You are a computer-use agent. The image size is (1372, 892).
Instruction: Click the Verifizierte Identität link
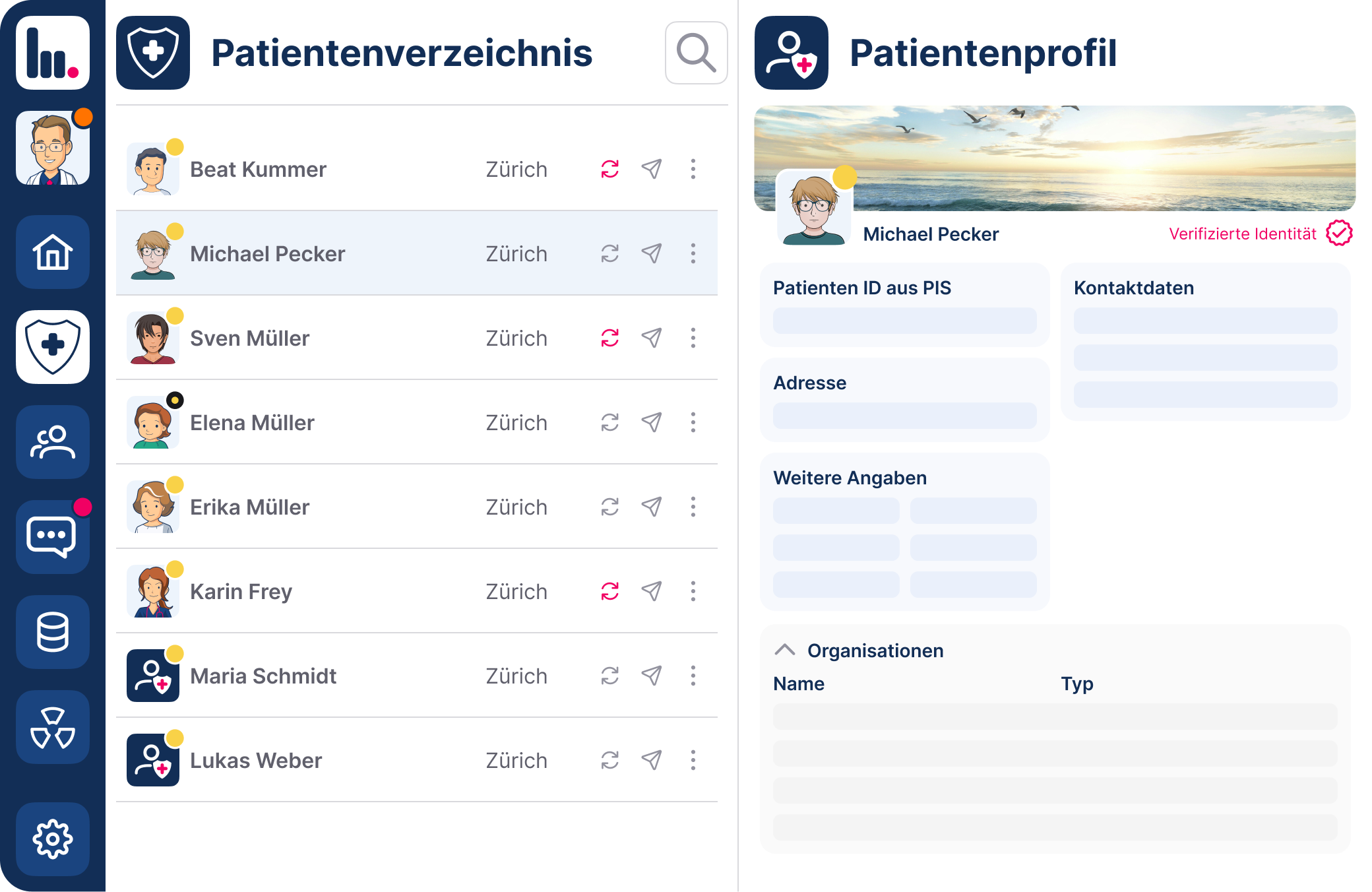(1243, 234)
